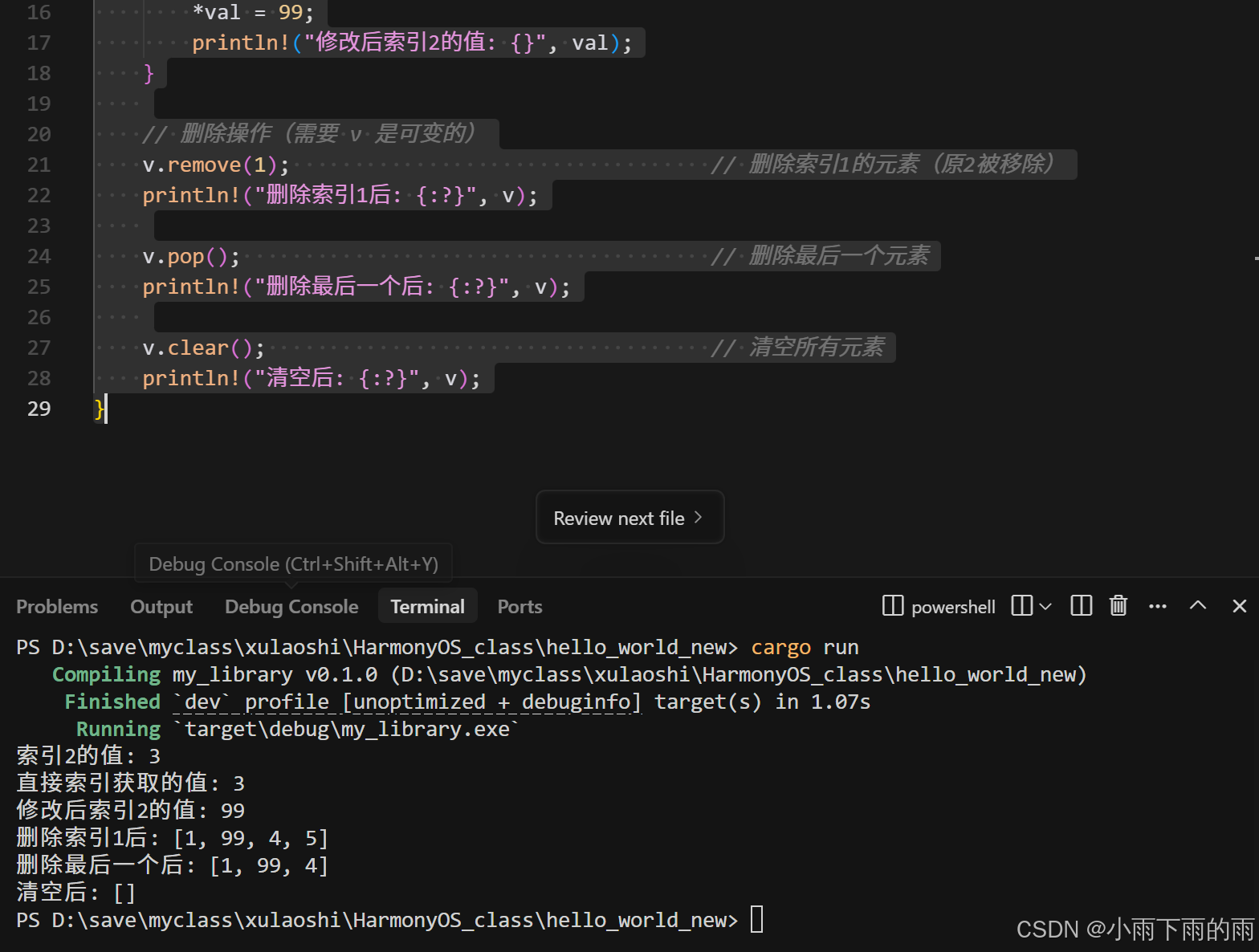The image size is (1259, 952).
Task: Switch to the Output tab
Action: pyautogui.click(x=161, y=607)
